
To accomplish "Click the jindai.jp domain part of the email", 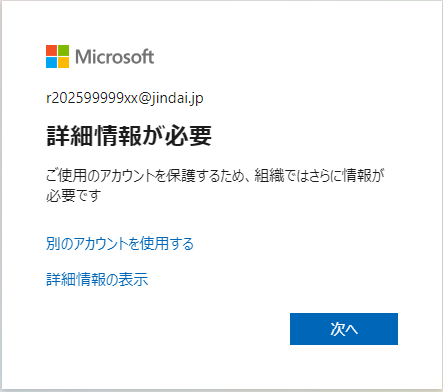I will tap(177, 98).
